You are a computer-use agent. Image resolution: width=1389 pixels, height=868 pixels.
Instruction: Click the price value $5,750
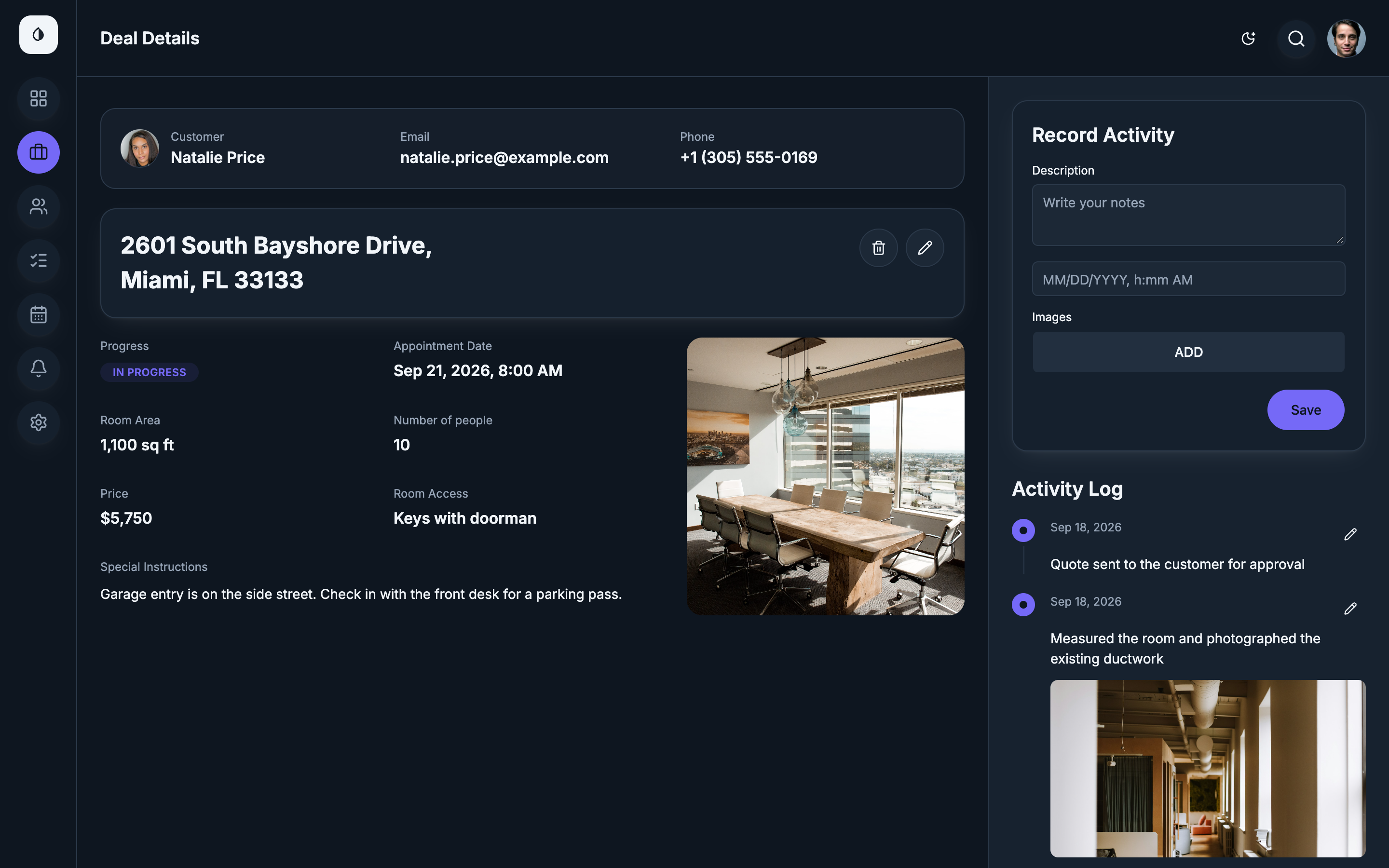[126, 518]
